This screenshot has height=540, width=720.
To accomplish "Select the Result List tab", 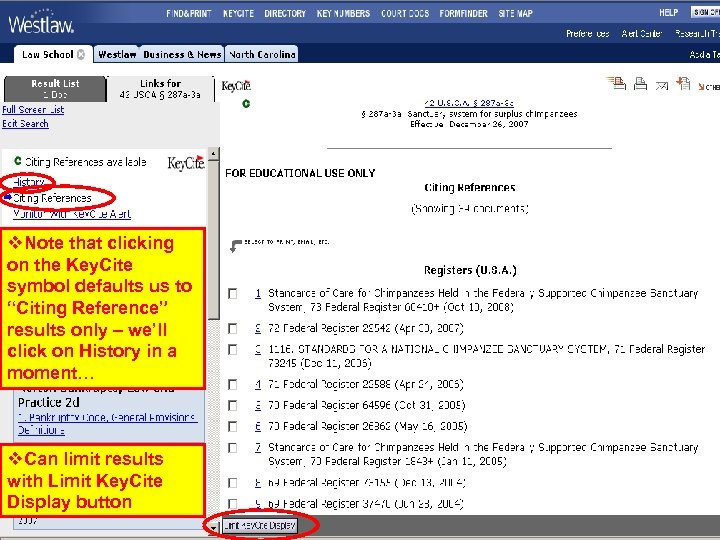I will (x=55, y=89).
